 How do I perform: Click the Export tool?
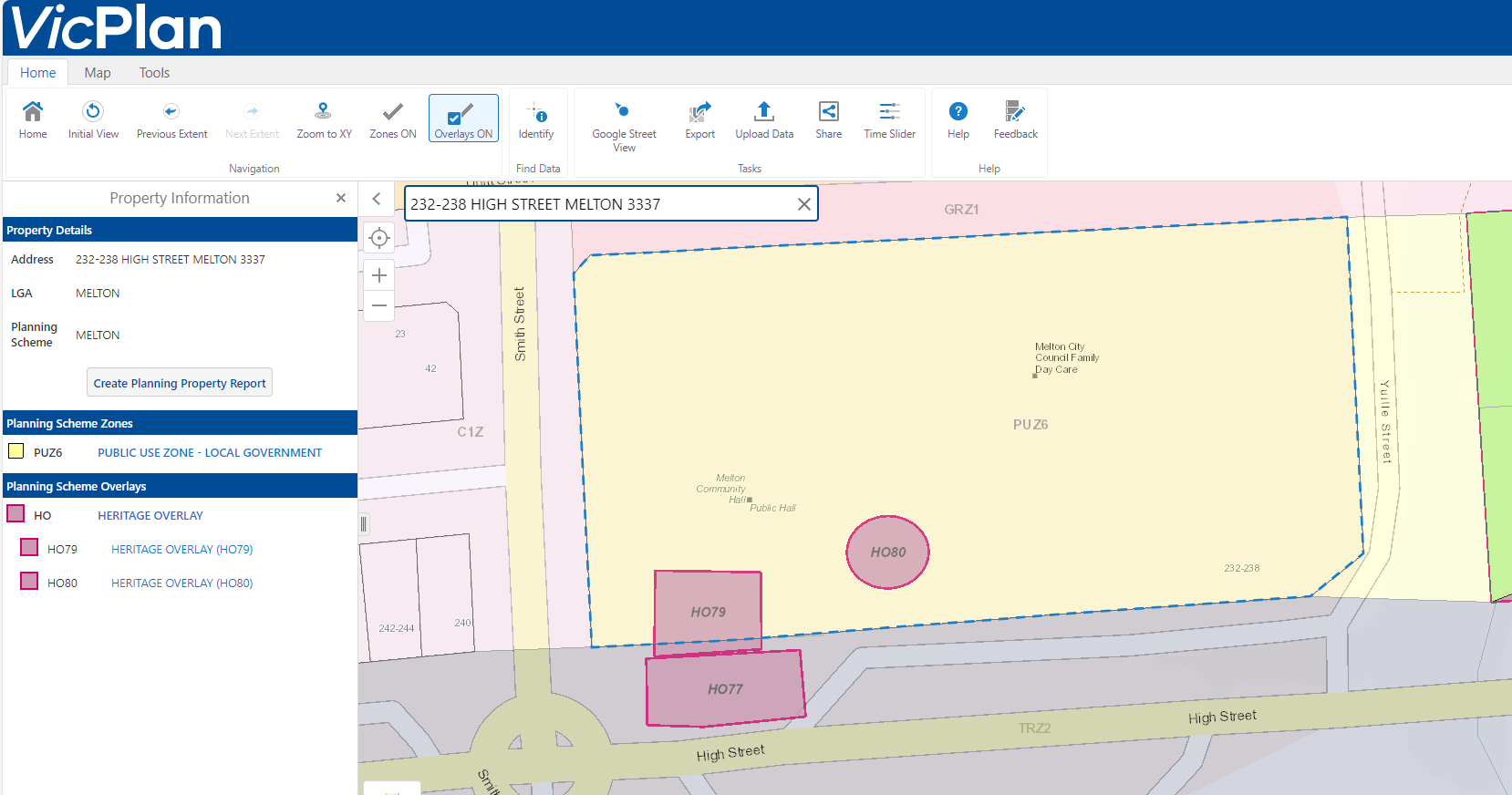699,119
